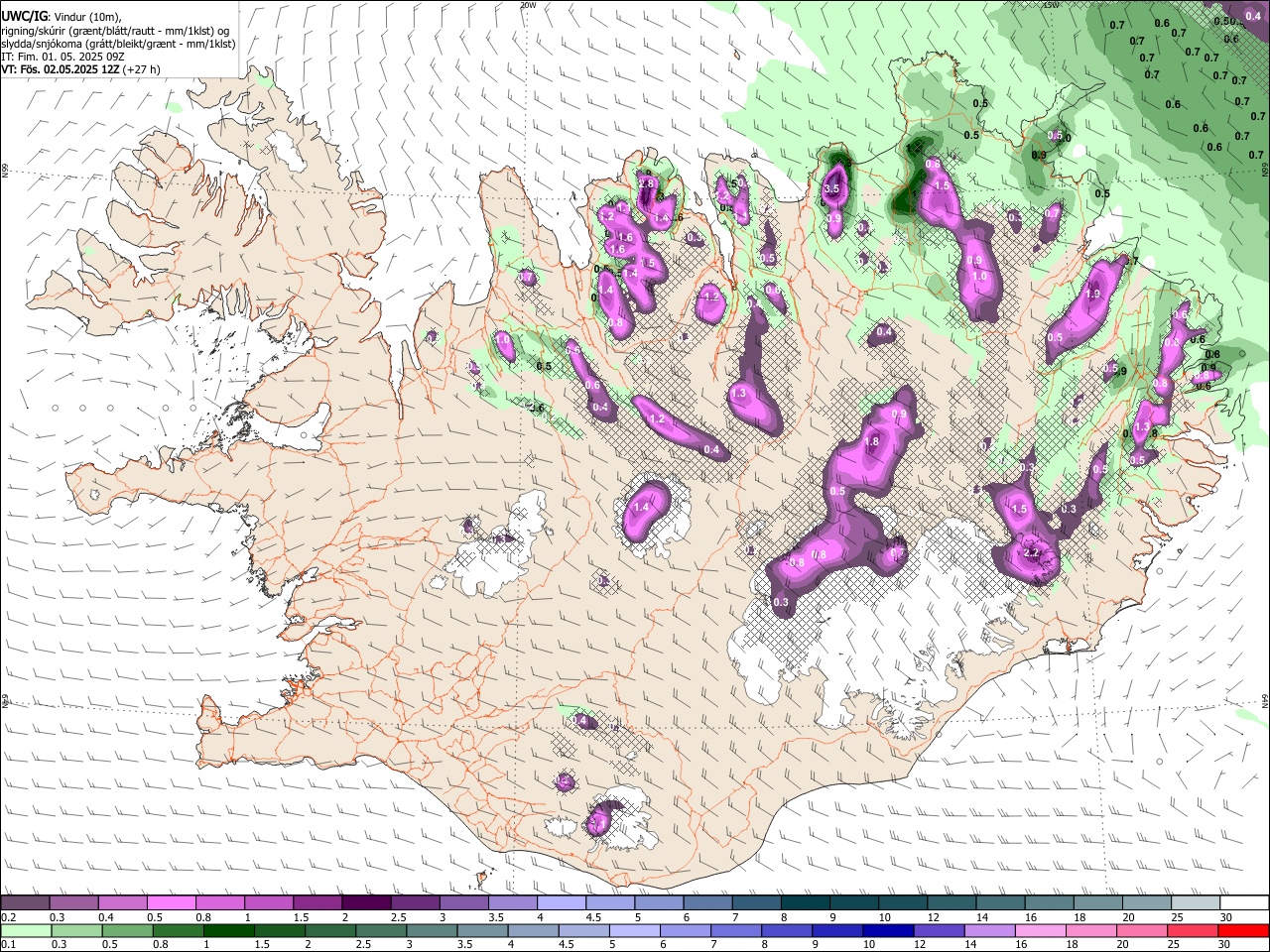This screenshot has height=952, width=1270.
Task: Click the 1.9 value in the northeast purple area
Action: 1094,294
